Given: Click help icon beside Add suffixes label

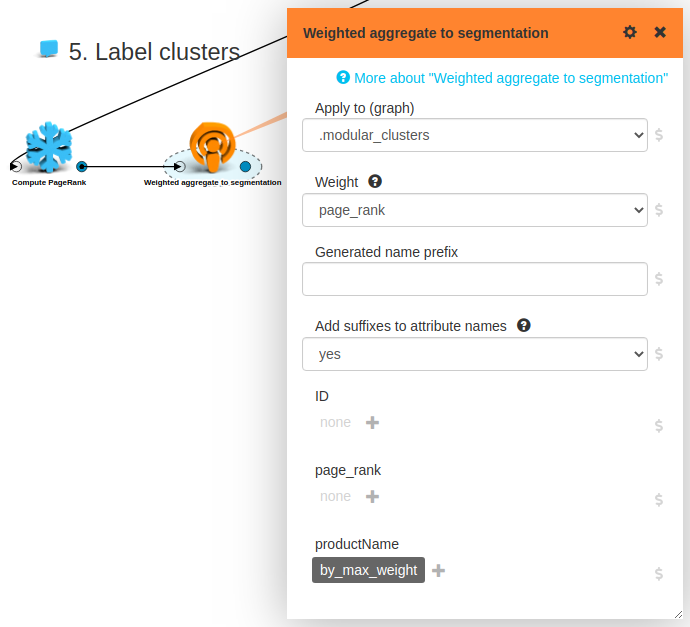Looking at the screenshot, I should coord(523,325).
